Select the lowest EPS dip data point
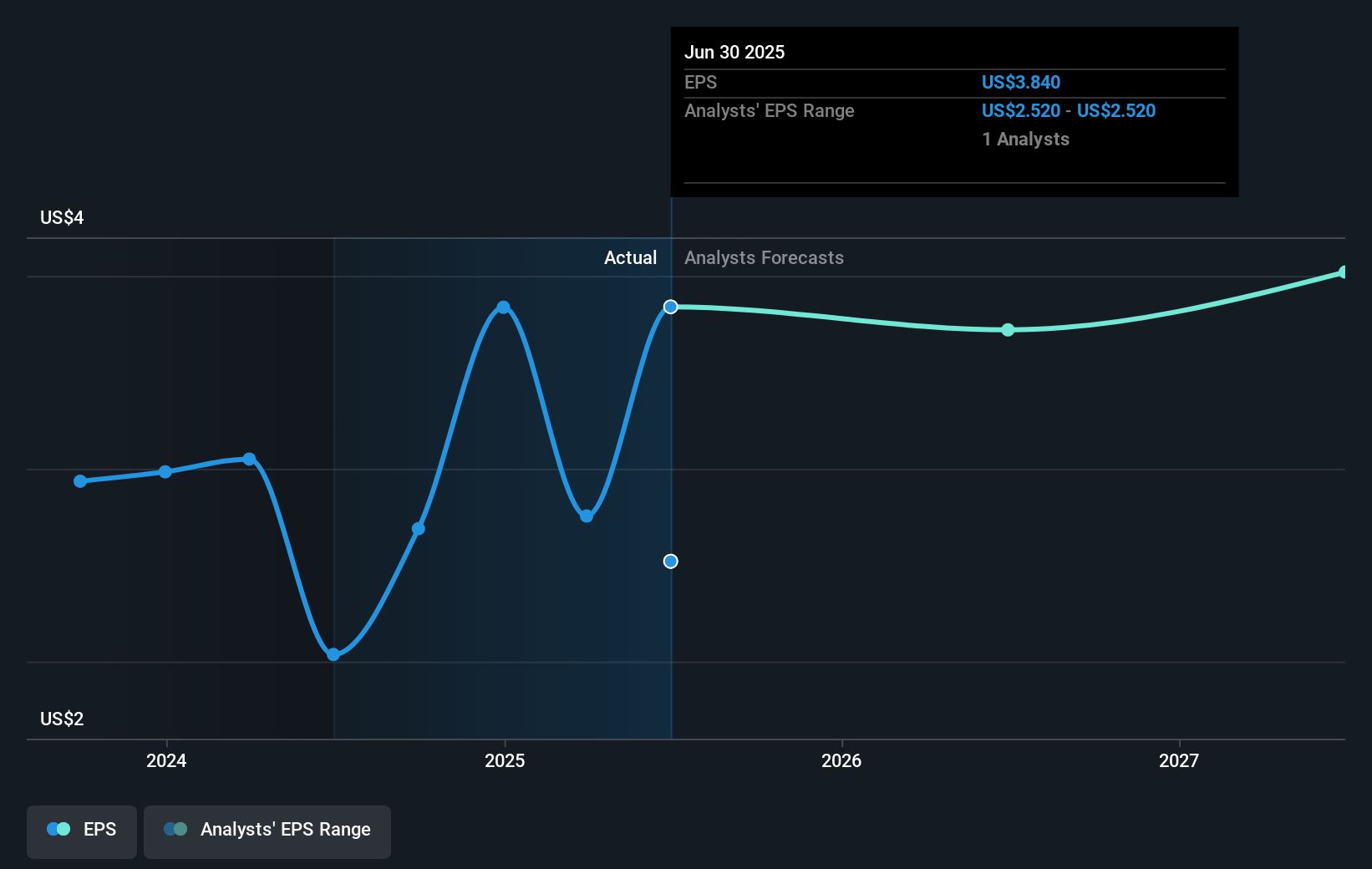 (x=333, y=655)
